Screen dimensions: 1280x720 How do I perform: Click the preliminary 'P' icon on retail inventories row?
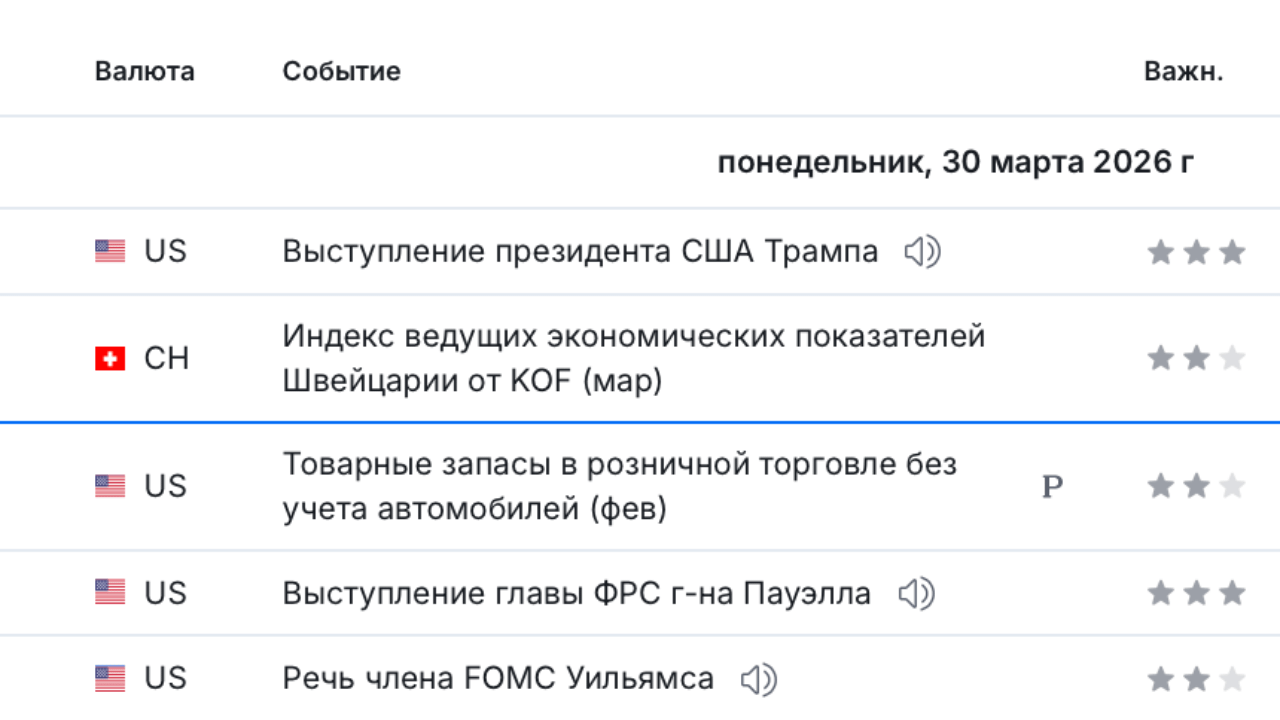(x=1052, y=487)
